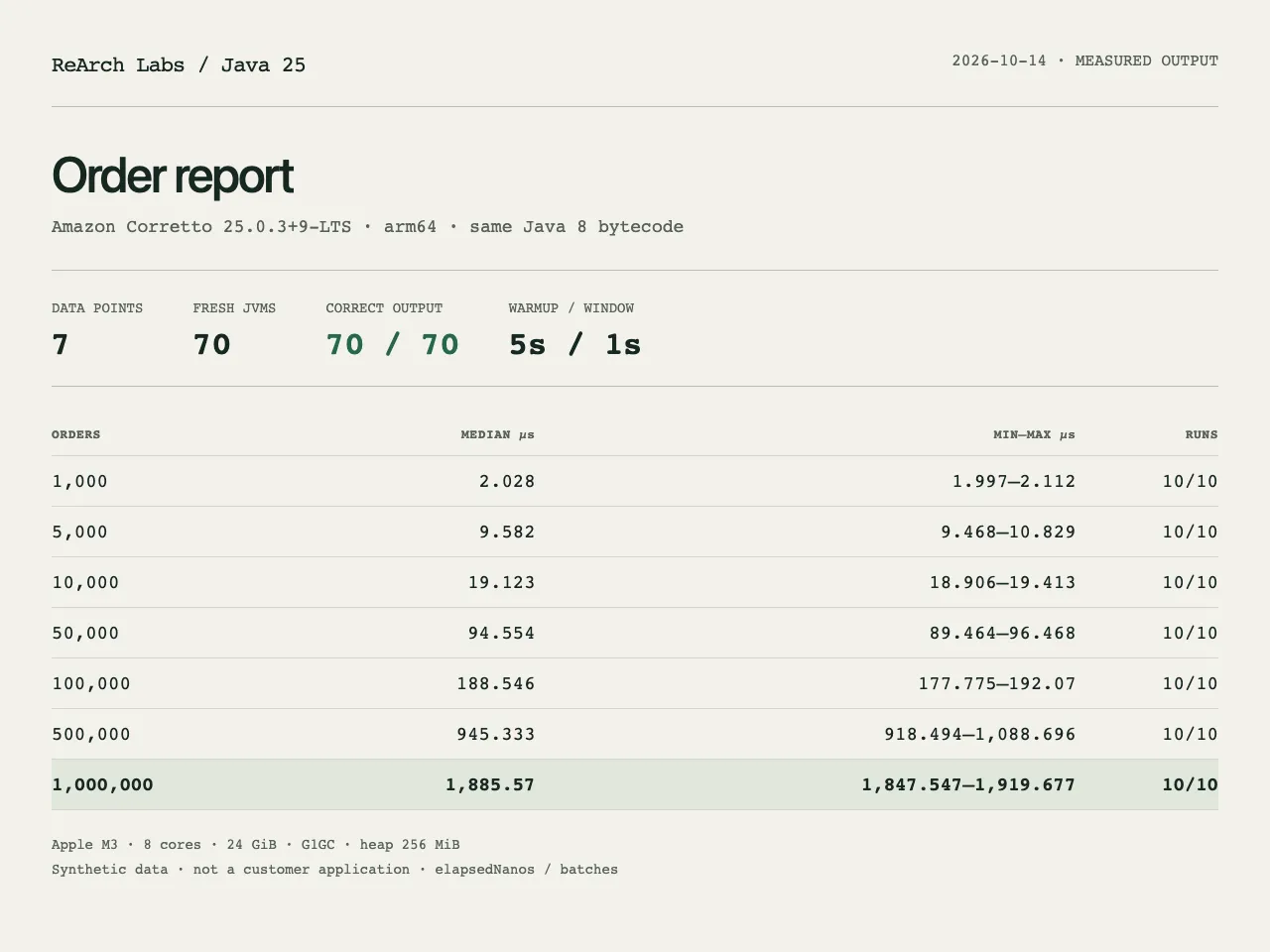Click the Correct Output value 70 / 70

point(393,345)
